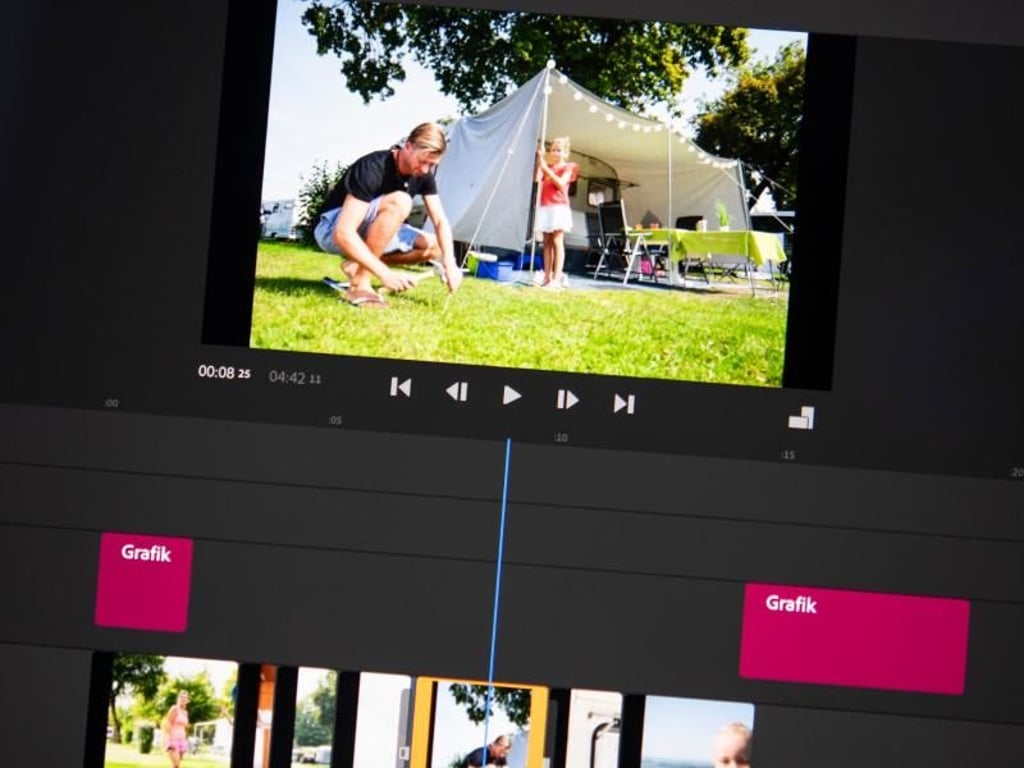
Task: Jump to the next edit point
Action: point(624,404)
